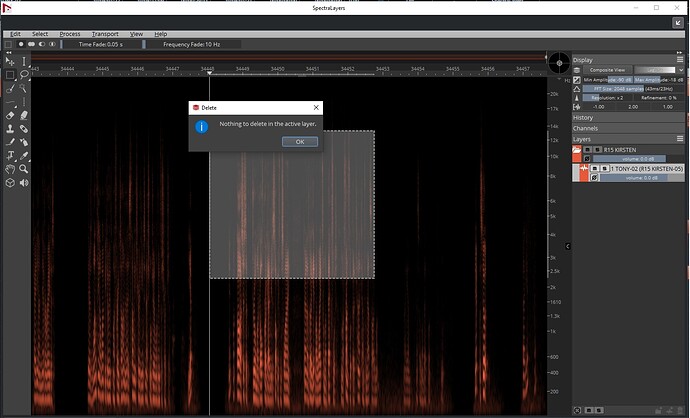Collapse the right panels with double arrow
The image size is (690, 418).
[679, 52]
